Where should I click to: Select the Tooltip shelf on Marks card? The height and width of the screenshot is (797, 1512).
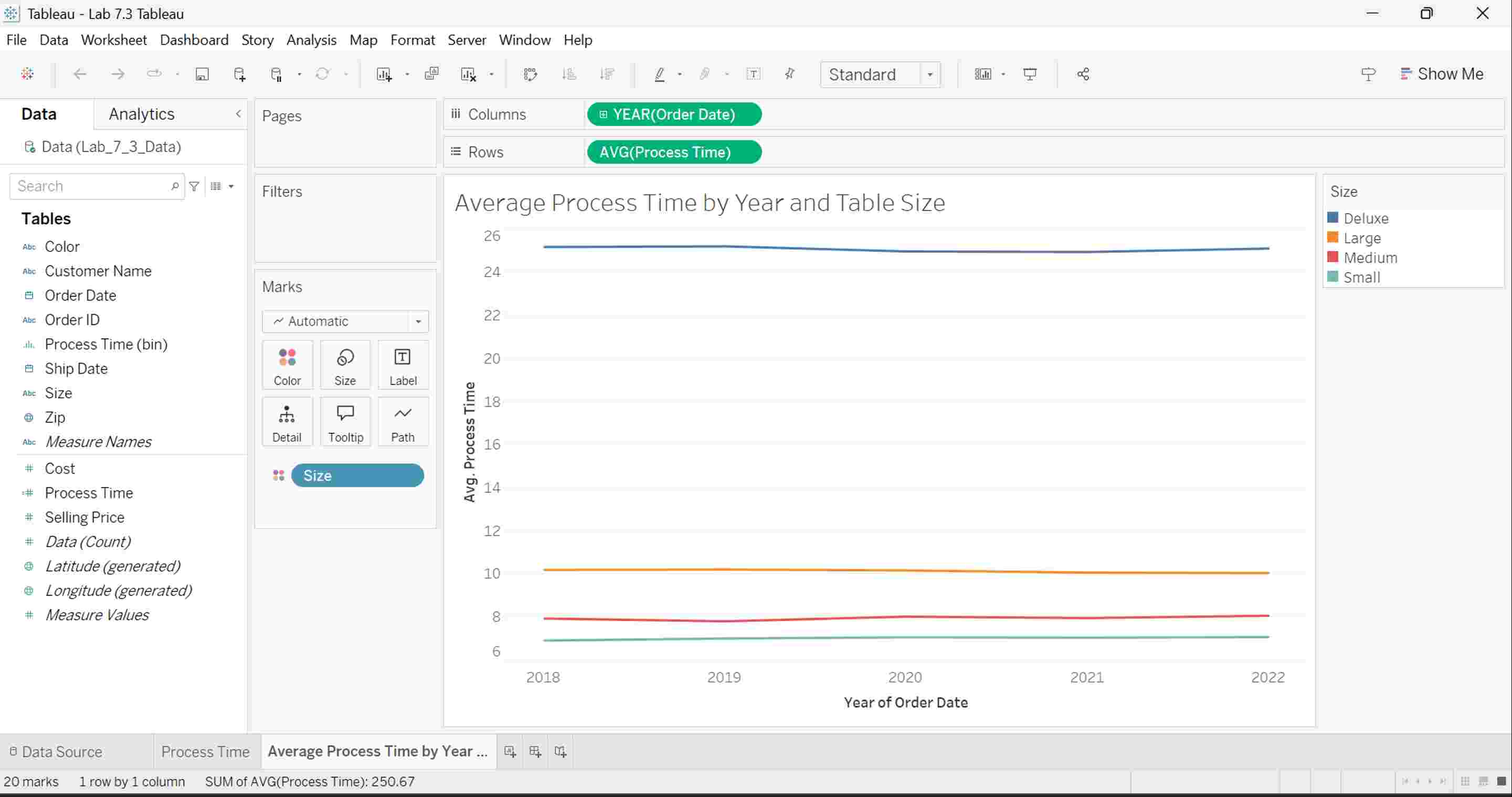[x=345, y=421]
